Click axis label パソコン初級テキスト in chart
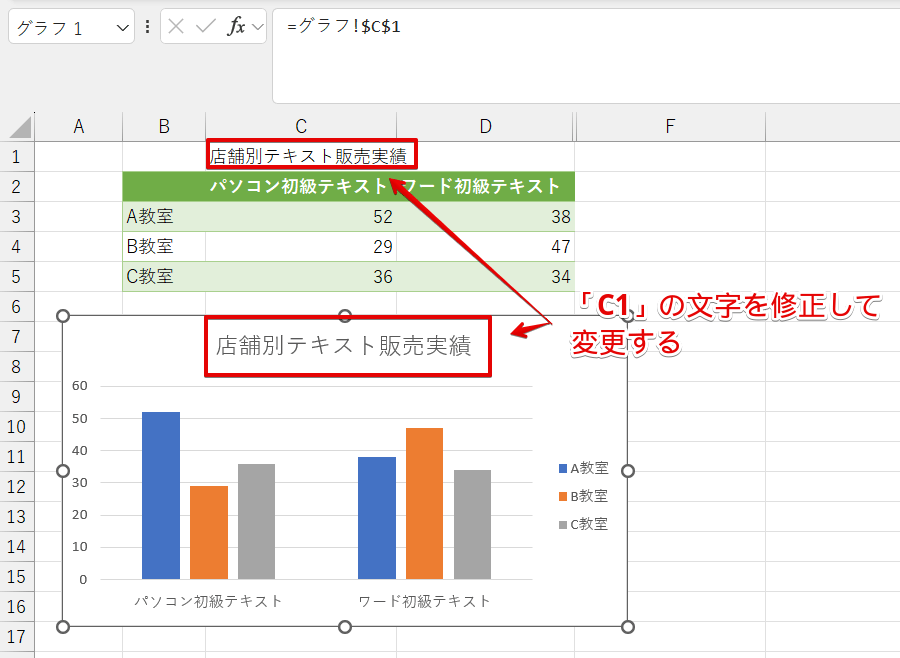The width and height of the screenshot is (900, 658). 208,601
